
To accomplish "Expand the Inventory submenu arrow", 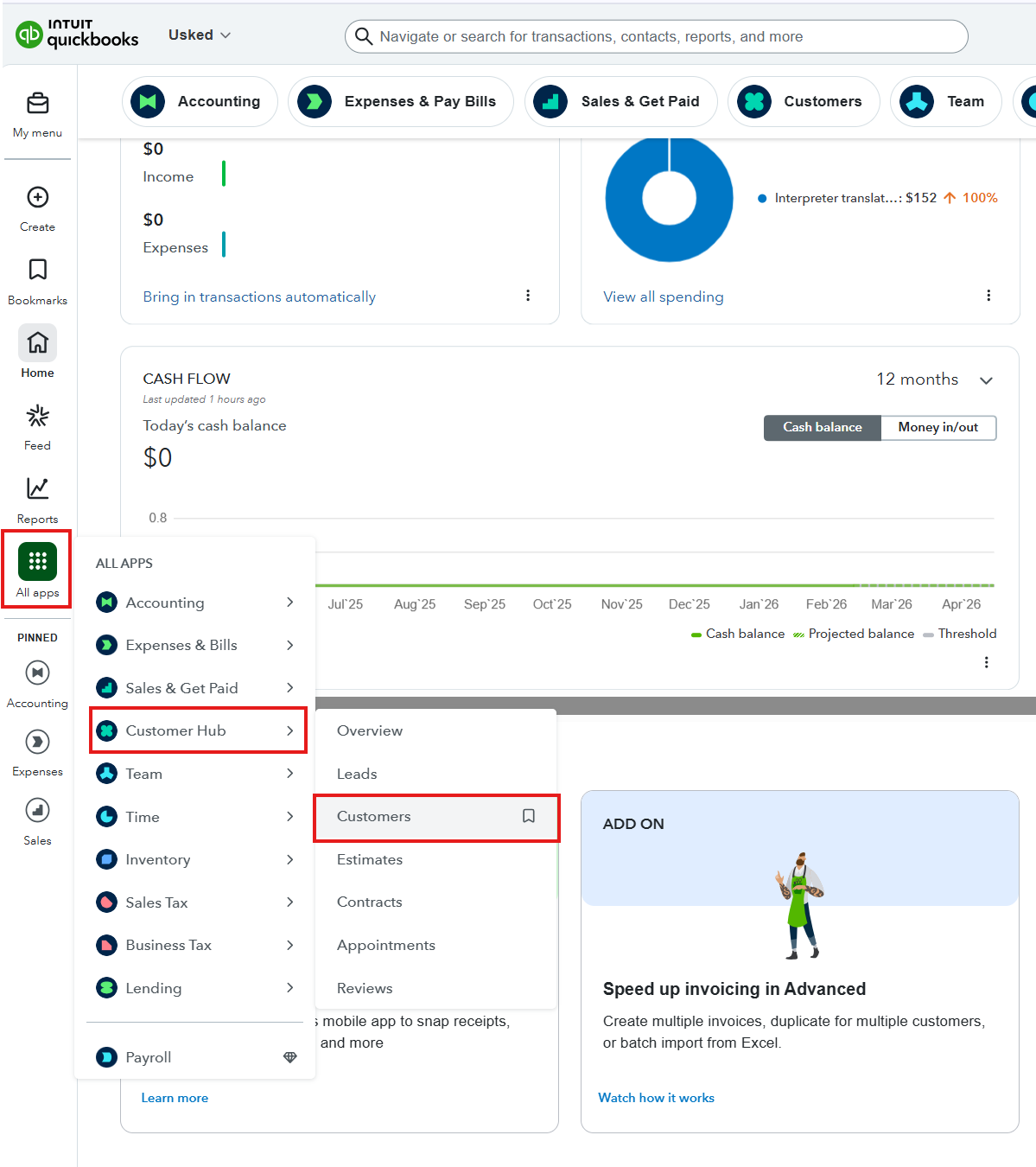I will coord(290,859).
